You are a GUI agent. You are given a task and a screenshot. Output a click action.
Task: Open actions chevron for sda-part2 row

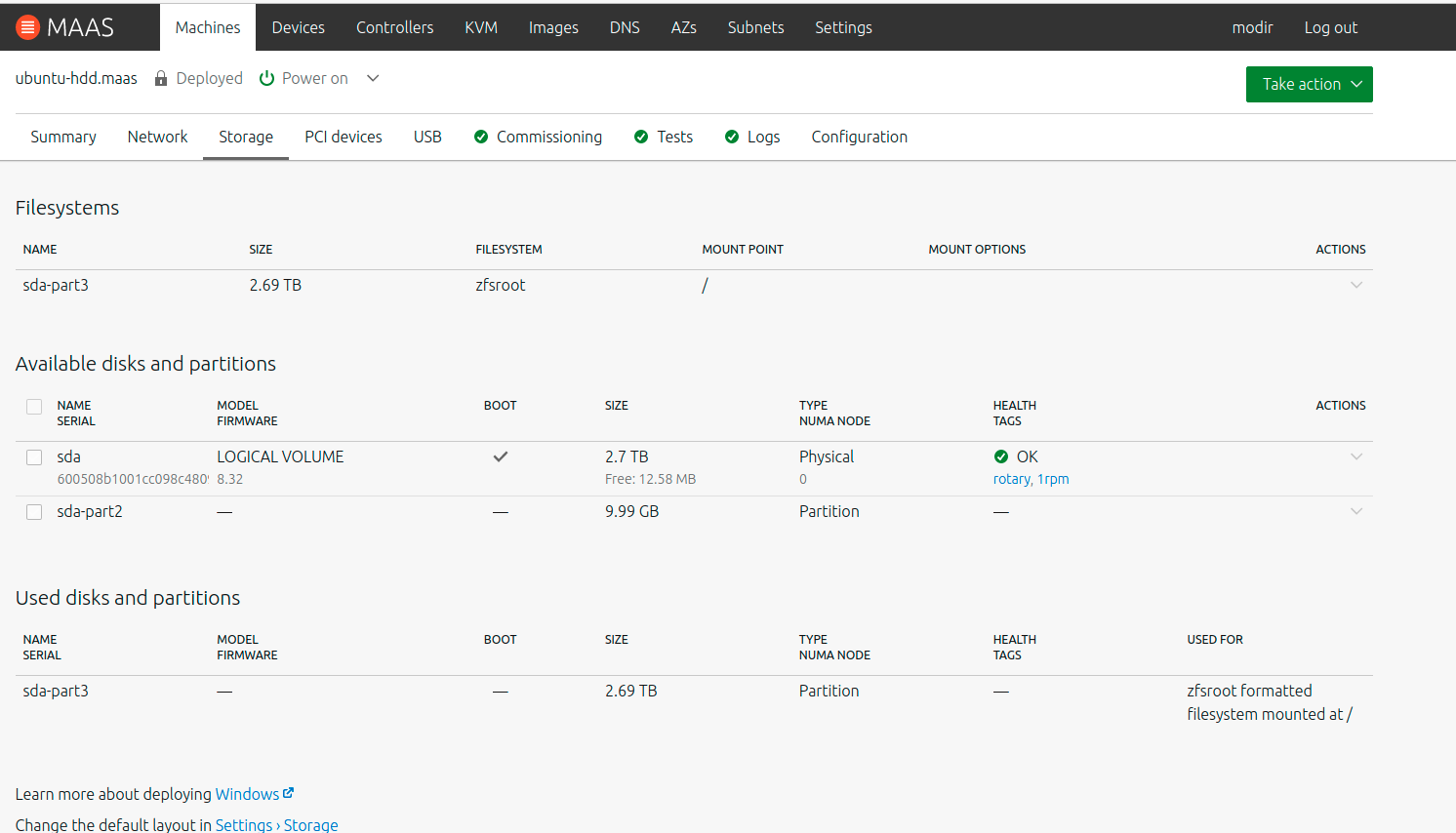pos(1355,511)
